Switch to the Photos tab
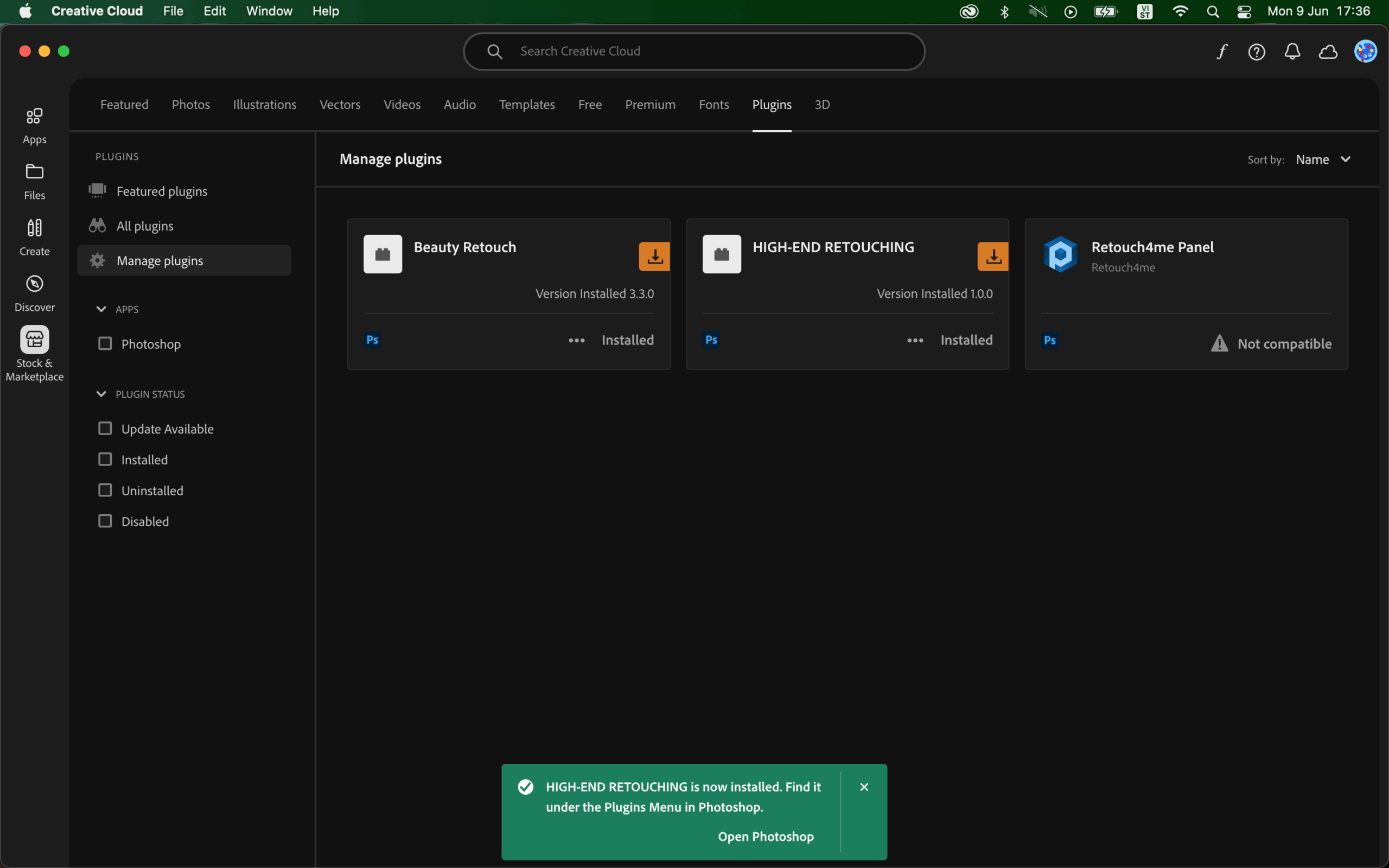 pyautogui.click(x=190, y=105)
